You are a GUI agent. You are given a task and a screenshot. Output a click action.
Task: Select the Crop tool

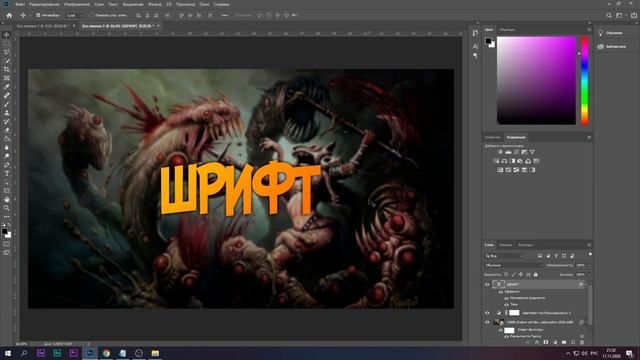(7, 69)
